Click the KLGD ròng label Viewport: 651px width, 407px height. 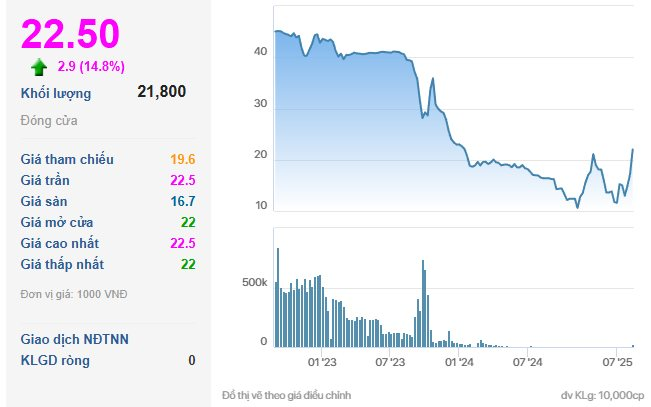click(56, 360)
